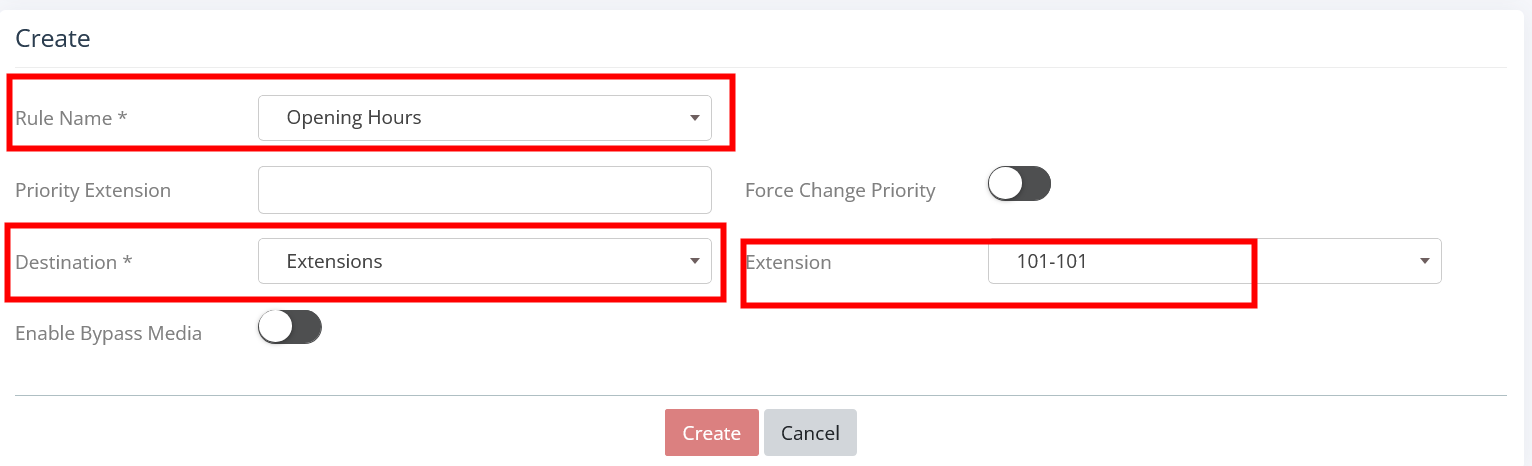The height and width of the screenshot is (466, 1532).
Task: Expand the Destination dropdown
Action: point(484,262)
